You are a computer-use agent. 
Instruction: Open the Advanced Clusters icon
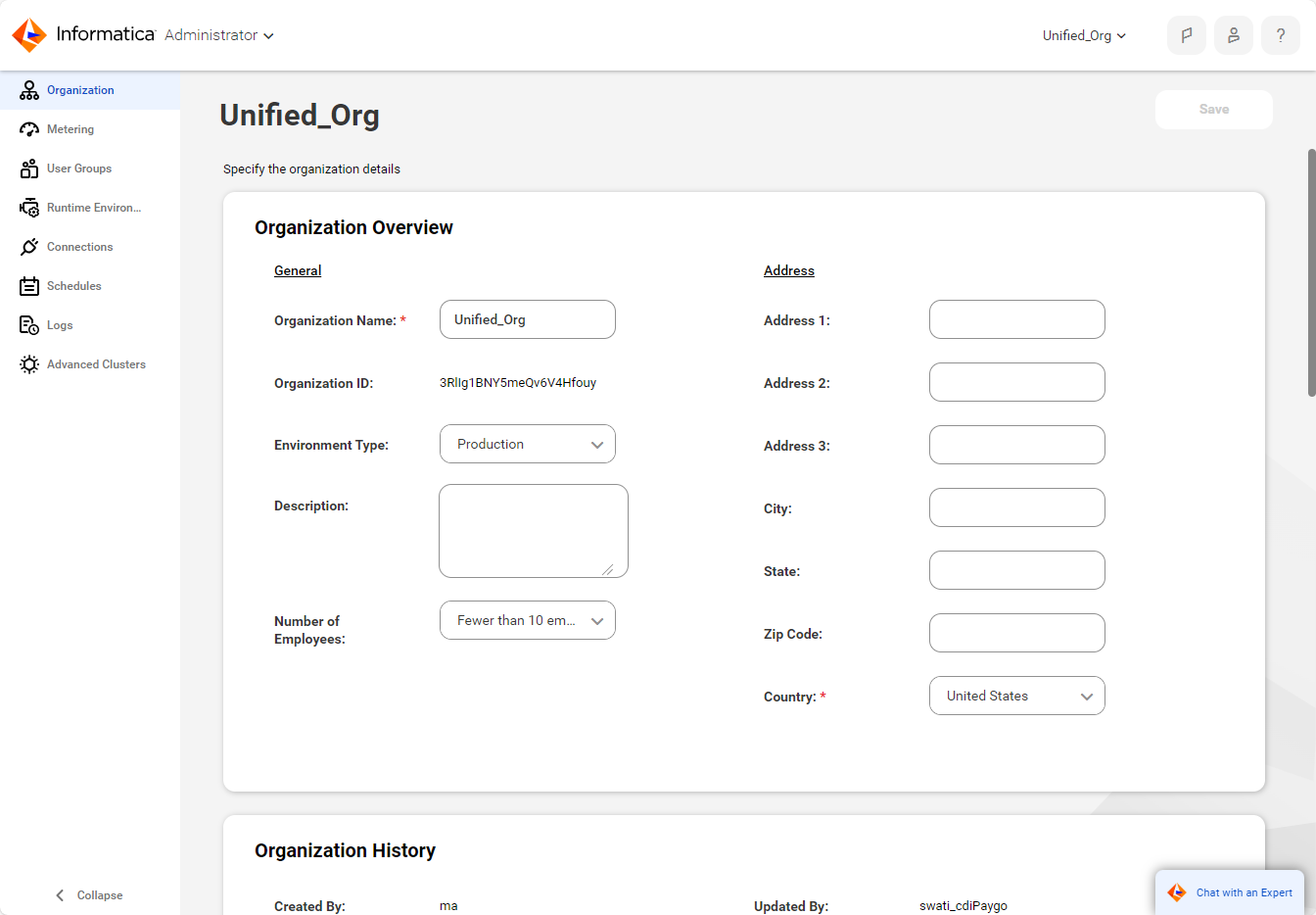pos(29,364)
